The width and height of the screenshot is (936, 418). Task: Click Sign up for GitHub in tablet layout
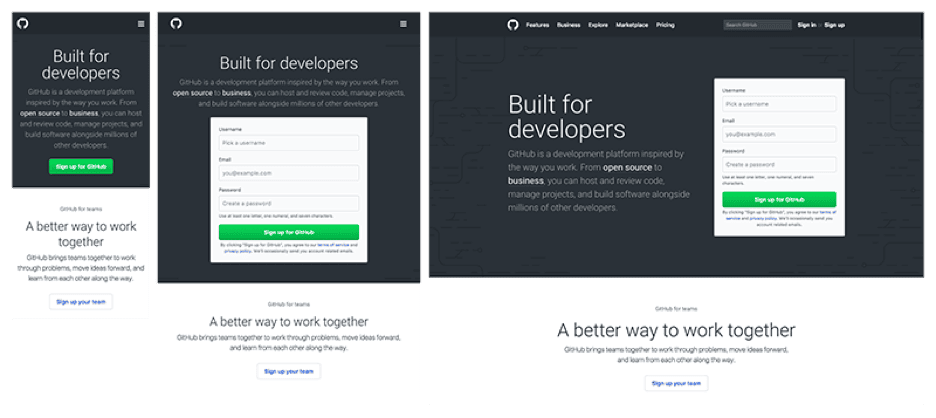pyautogui.click(x=289, y=232)
